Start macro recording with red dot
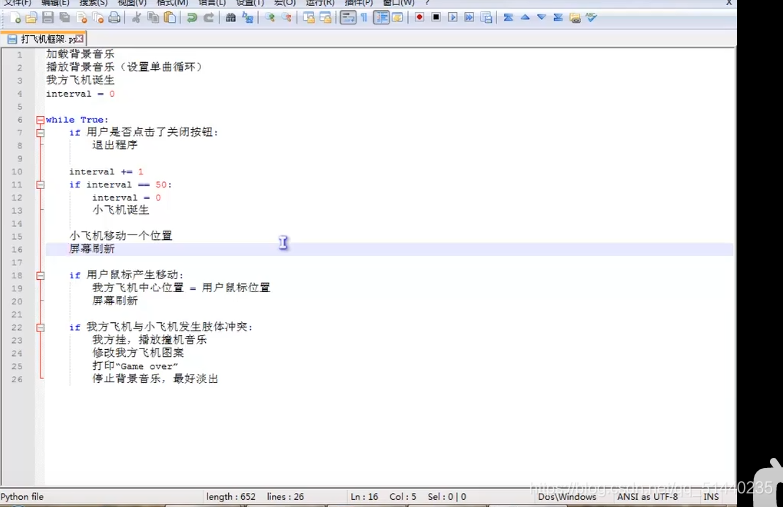783x507 pixels. pyautogui.click(x=419, y=17)
